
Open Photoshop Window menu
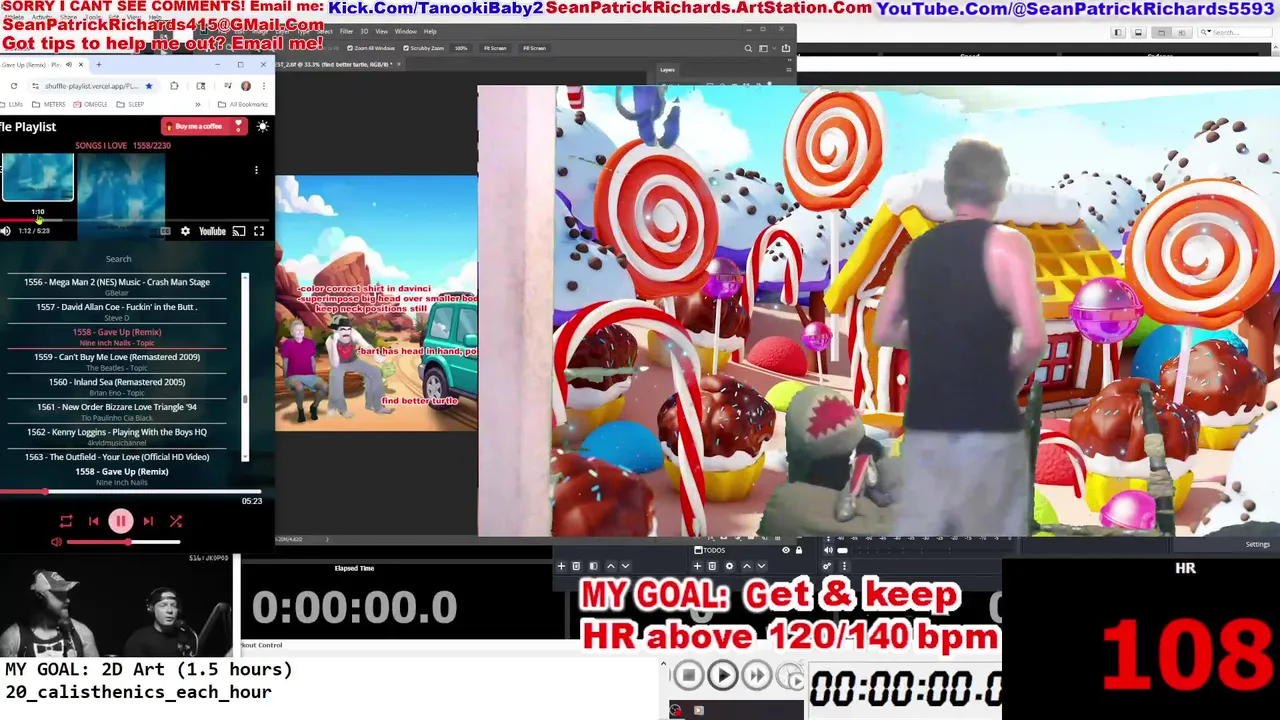pos(405,31)
